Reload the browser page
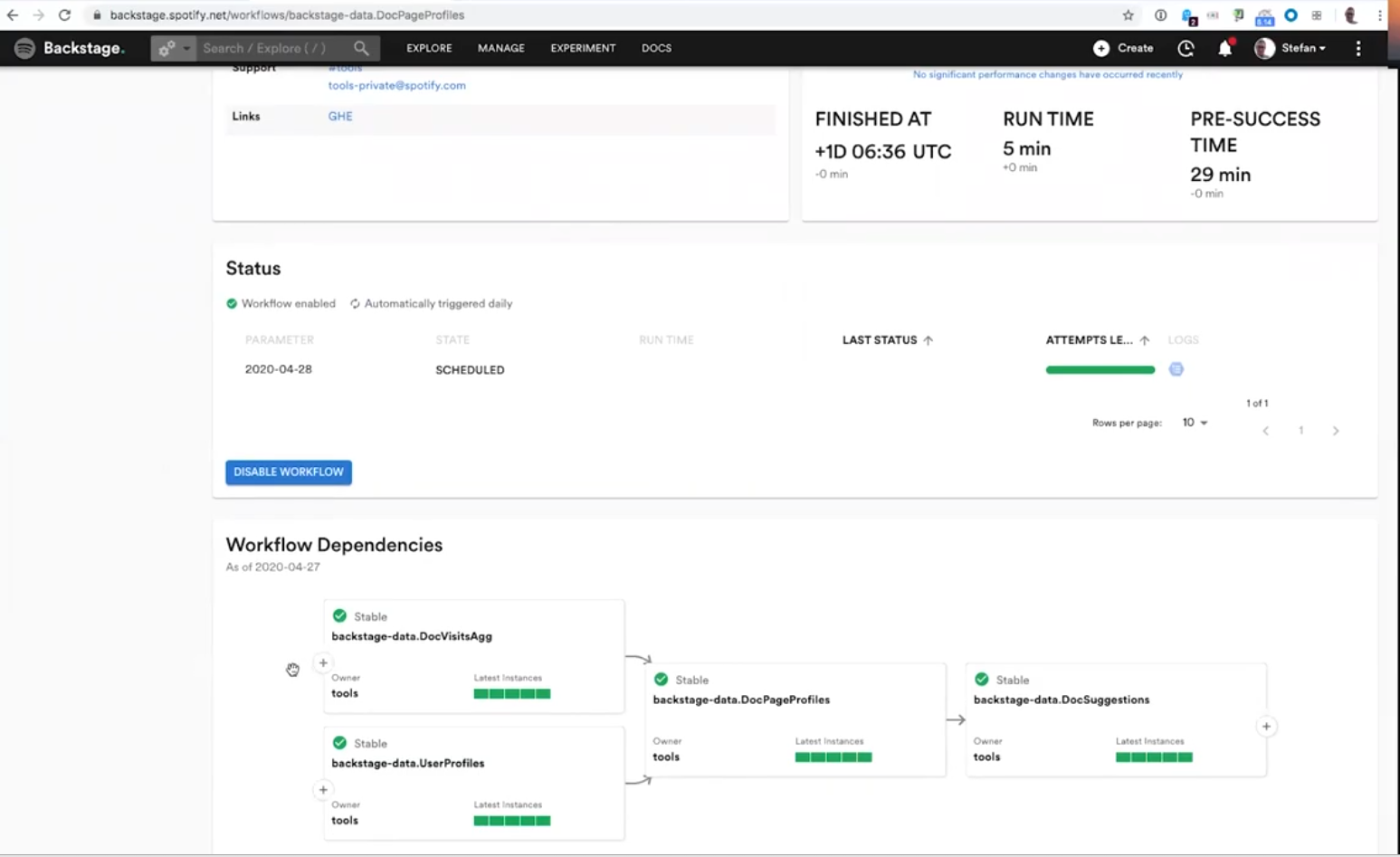Viewport: 1400px width, 857px height. click(x=64, y=14)
